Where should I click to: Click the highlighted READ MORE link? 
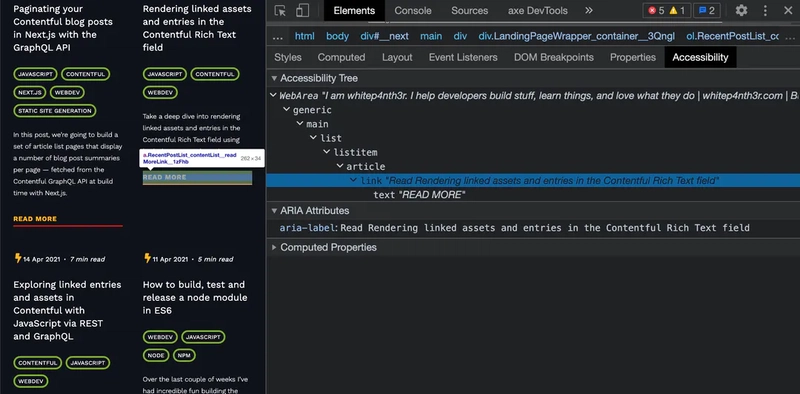click(197, 177)
